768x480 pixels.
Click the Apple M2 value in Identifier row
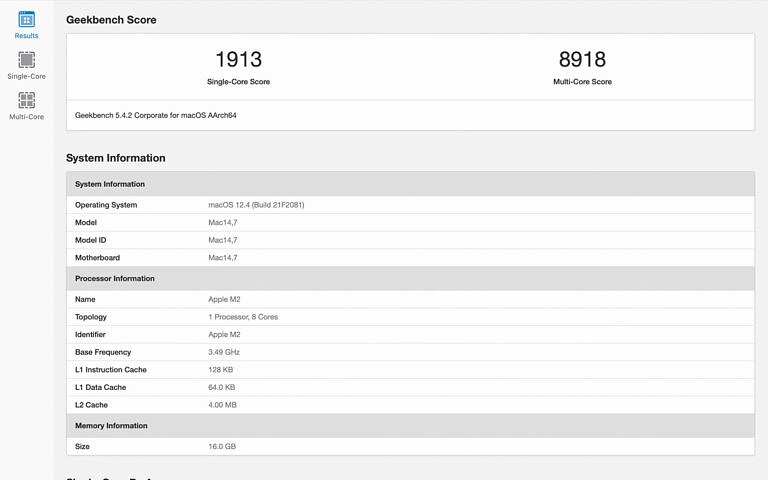(224, 335)
